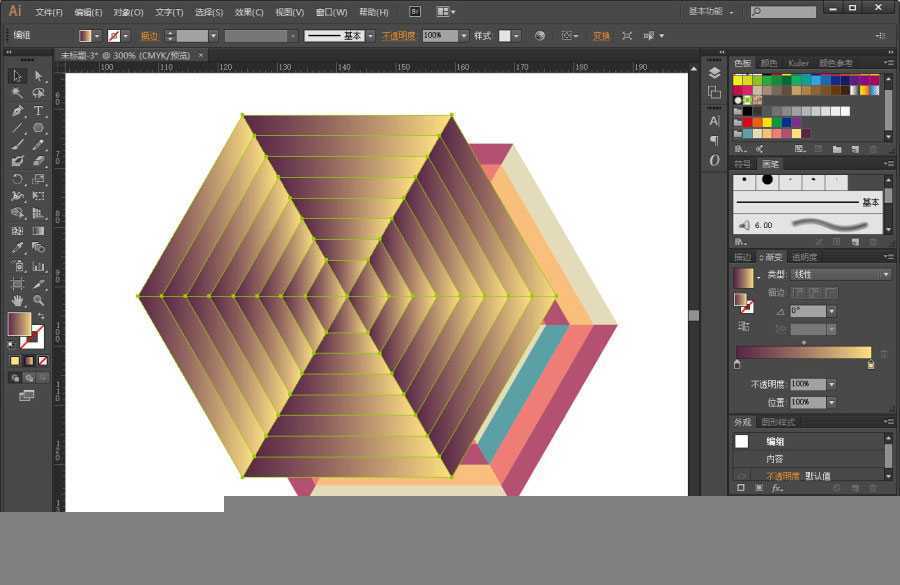Select the Type tool
Image resolution: width=900 pixels, height=585 pixels.
tap(38, 111)
